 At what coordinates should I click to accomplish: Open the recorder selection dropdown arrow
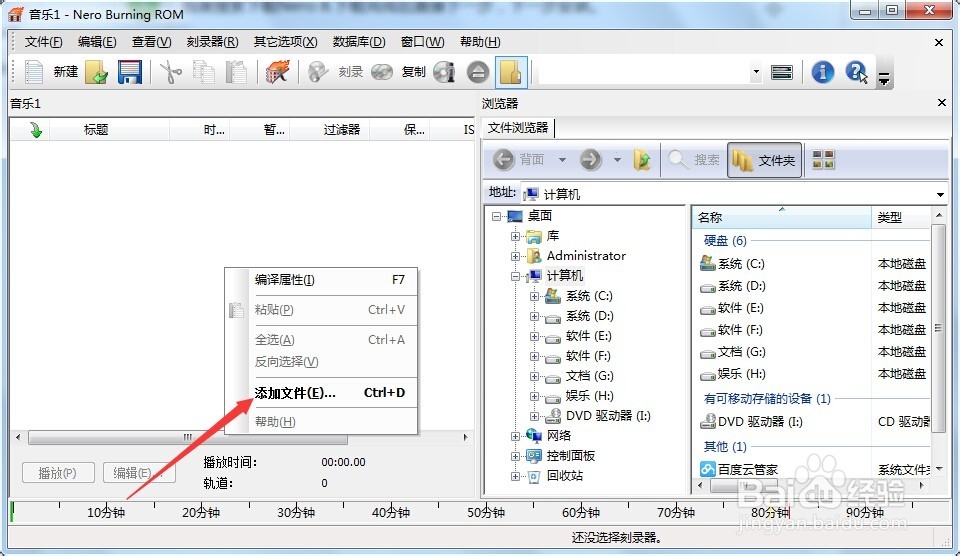[x=756, y=72]
